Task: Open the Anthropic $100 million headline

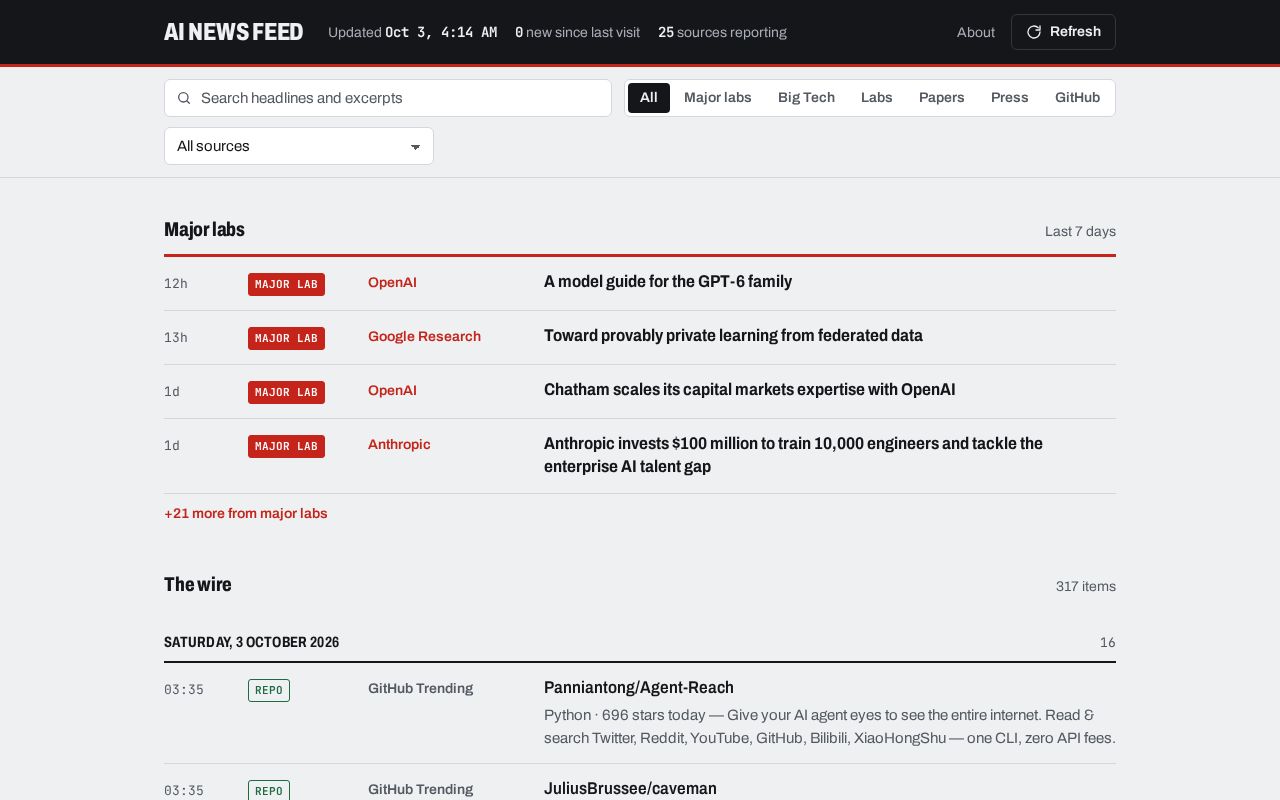Action: pos(794,455)
